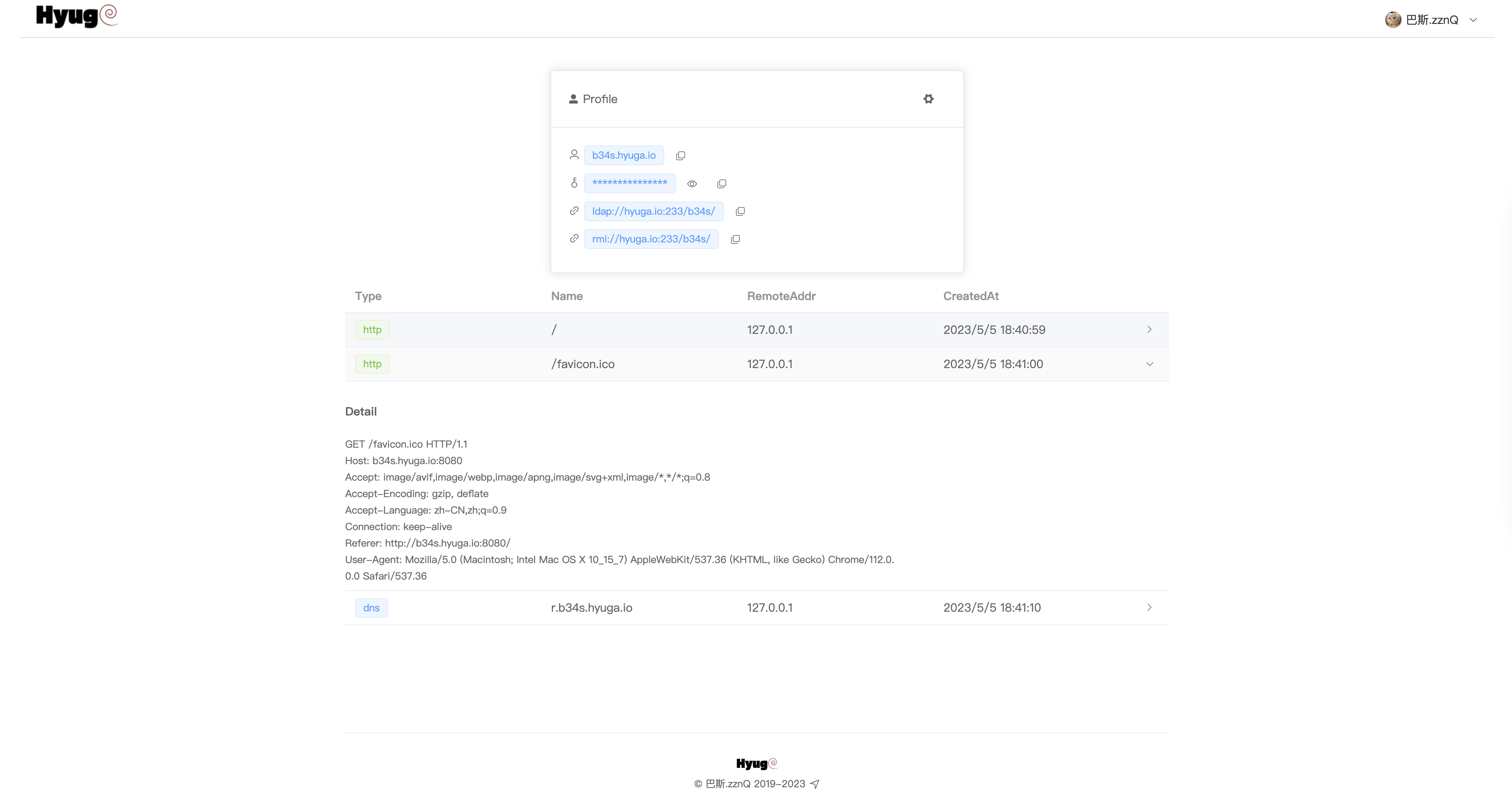Click the paper plane icon in footer

[815, 784]
